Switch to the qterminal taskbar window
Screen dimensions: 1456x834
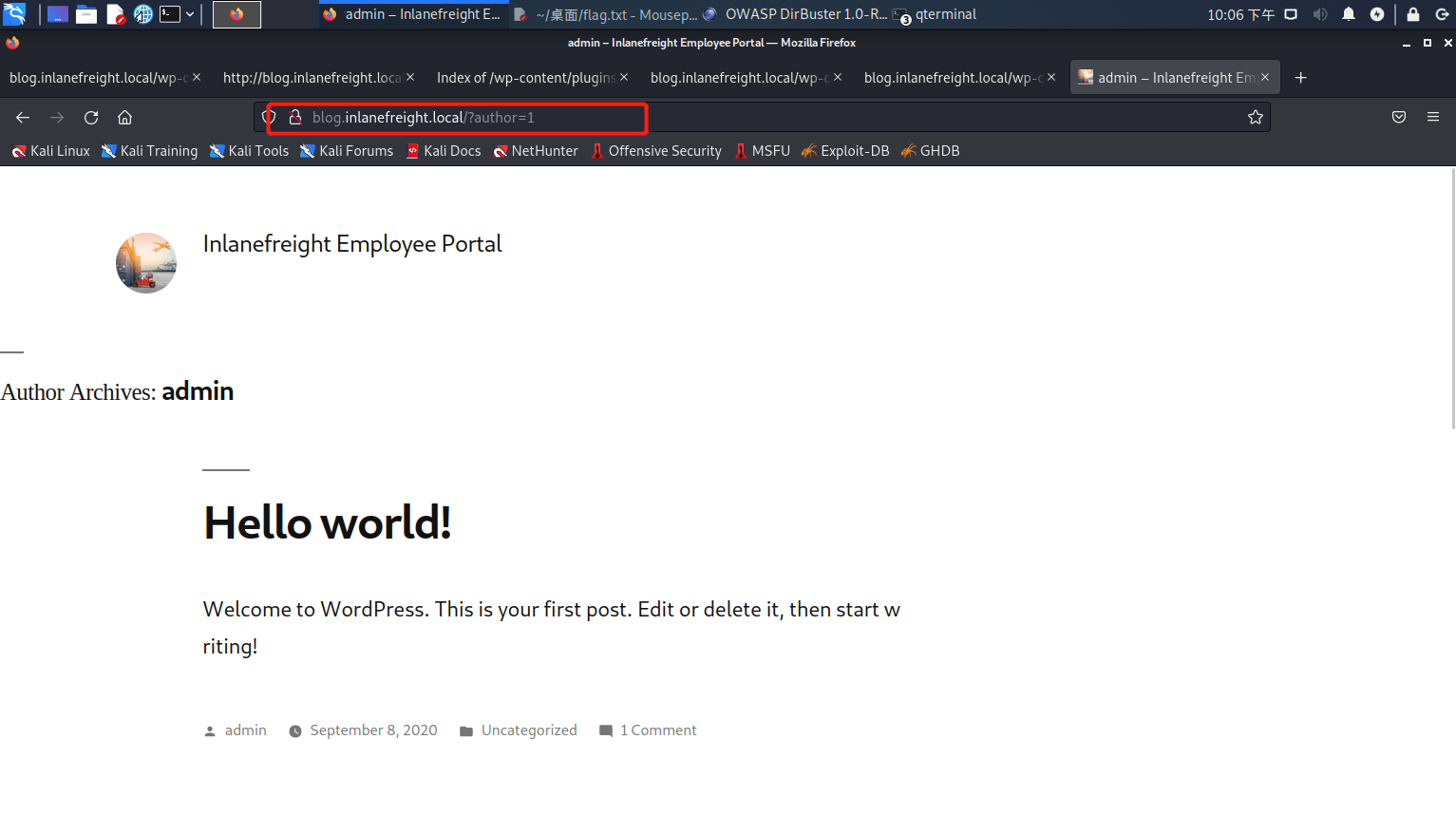(x=936, y=14)
